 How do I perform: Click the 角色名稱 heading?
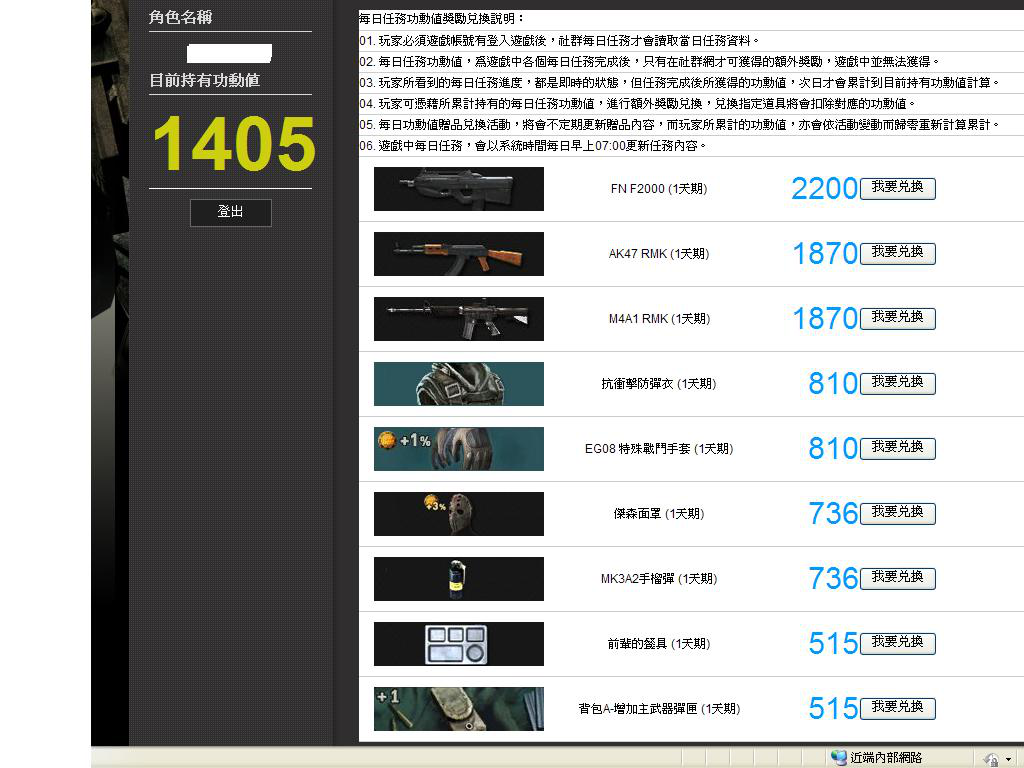(x=180, y=18)
